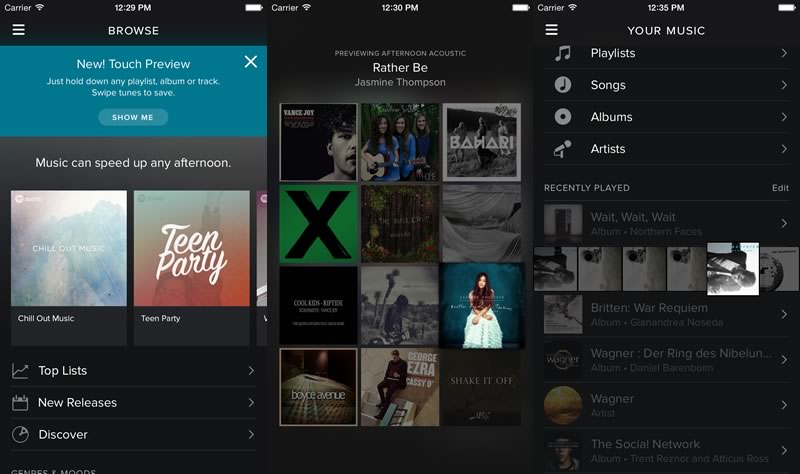Open hamburger menu on Browse screen

pos(18,30)
